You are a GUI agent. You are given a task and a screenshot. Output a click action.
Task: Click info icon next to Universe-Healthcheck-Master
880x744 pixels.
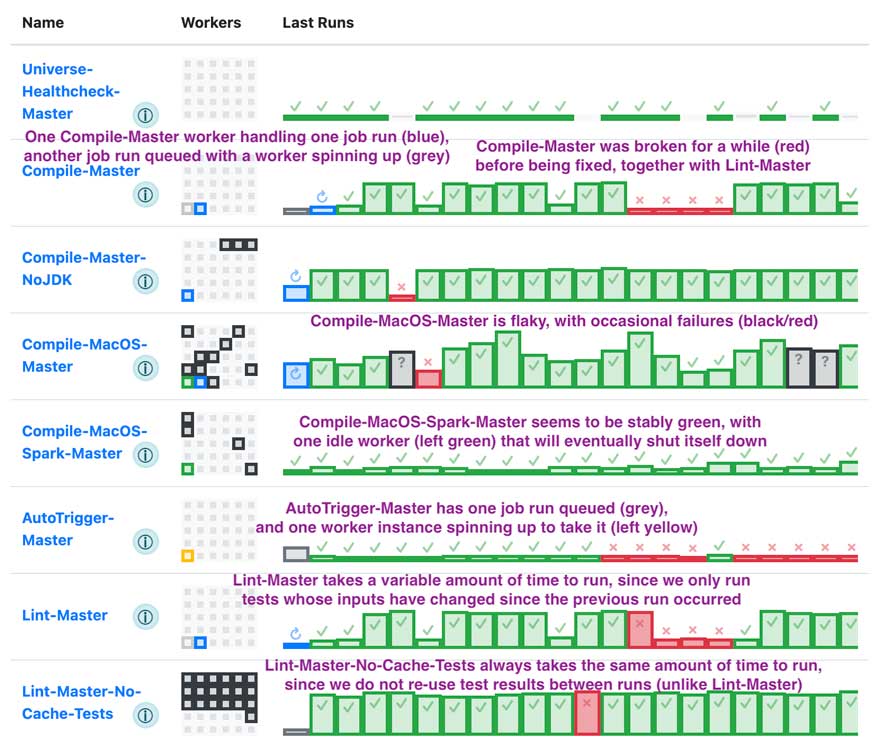click(146, 114)
